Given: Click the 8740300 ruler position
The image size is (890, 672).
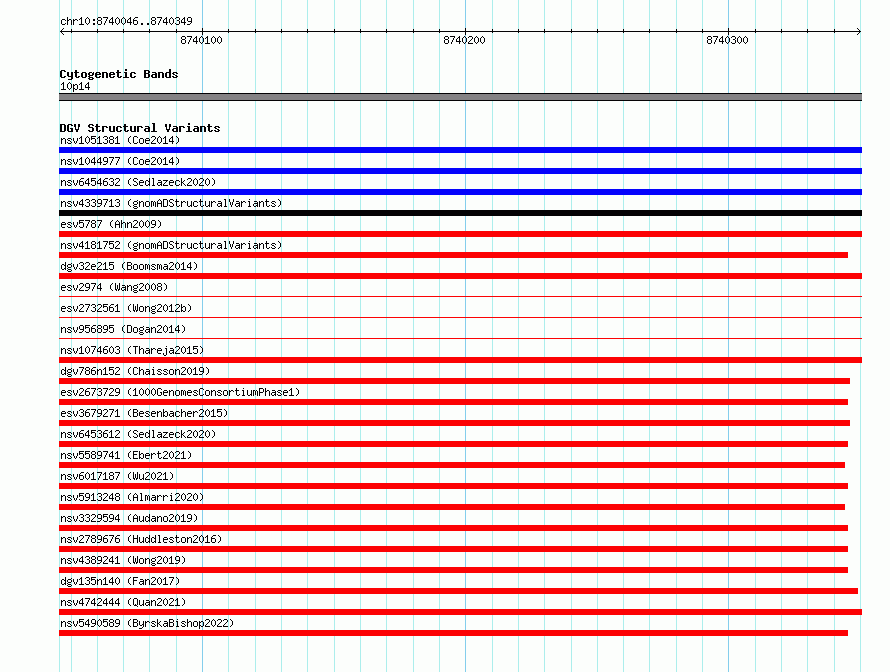Looking at the screenshot, I should point(727,40).
